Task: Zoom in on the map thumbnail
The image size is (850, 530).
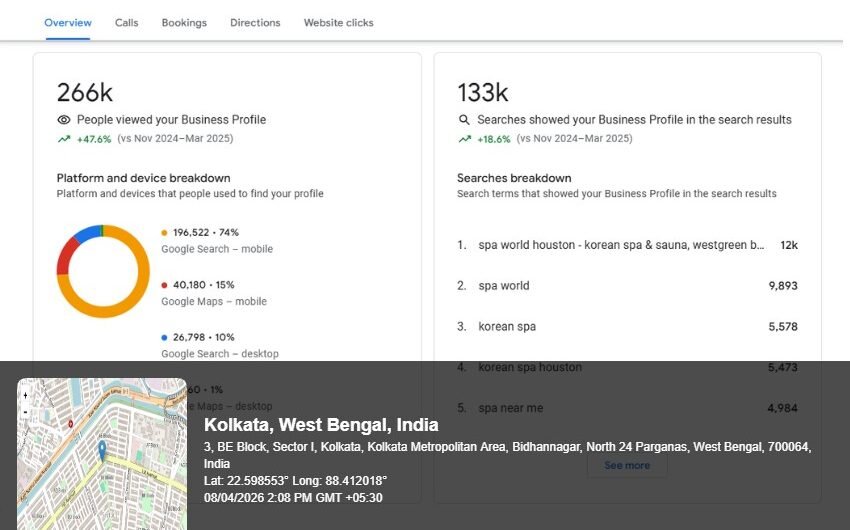Action: pyautogui.click(x=25, y=395)
